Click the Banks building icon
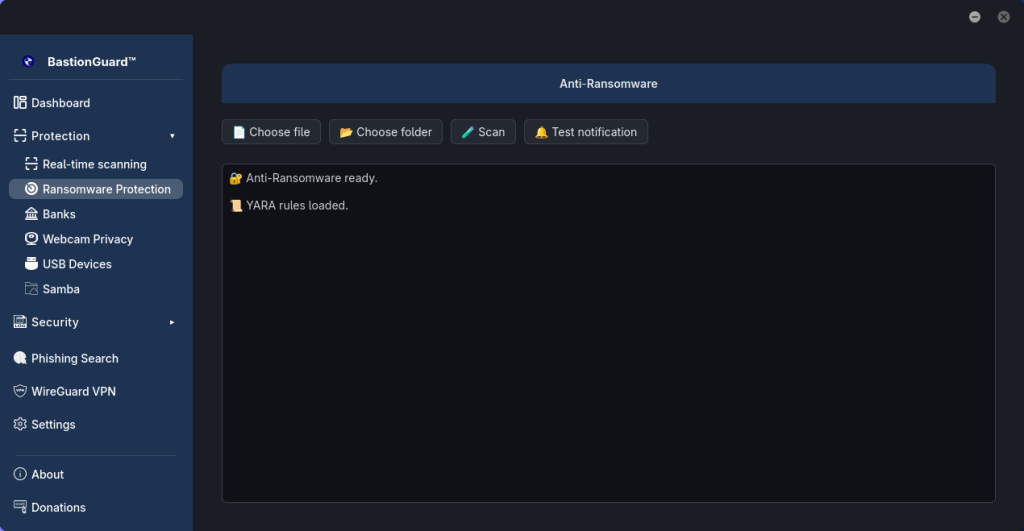The height and width of the screenshot is (531, 1024). pos(31,214)
